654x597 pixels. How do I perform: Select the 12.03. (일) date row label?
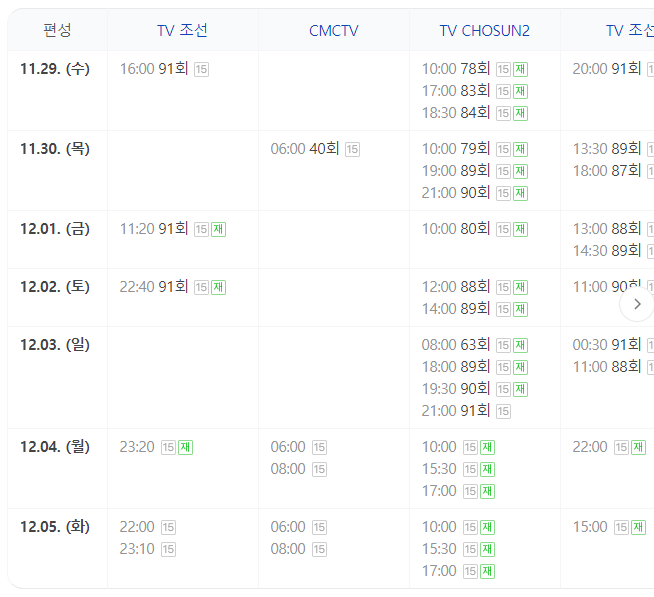click(55, 345)
